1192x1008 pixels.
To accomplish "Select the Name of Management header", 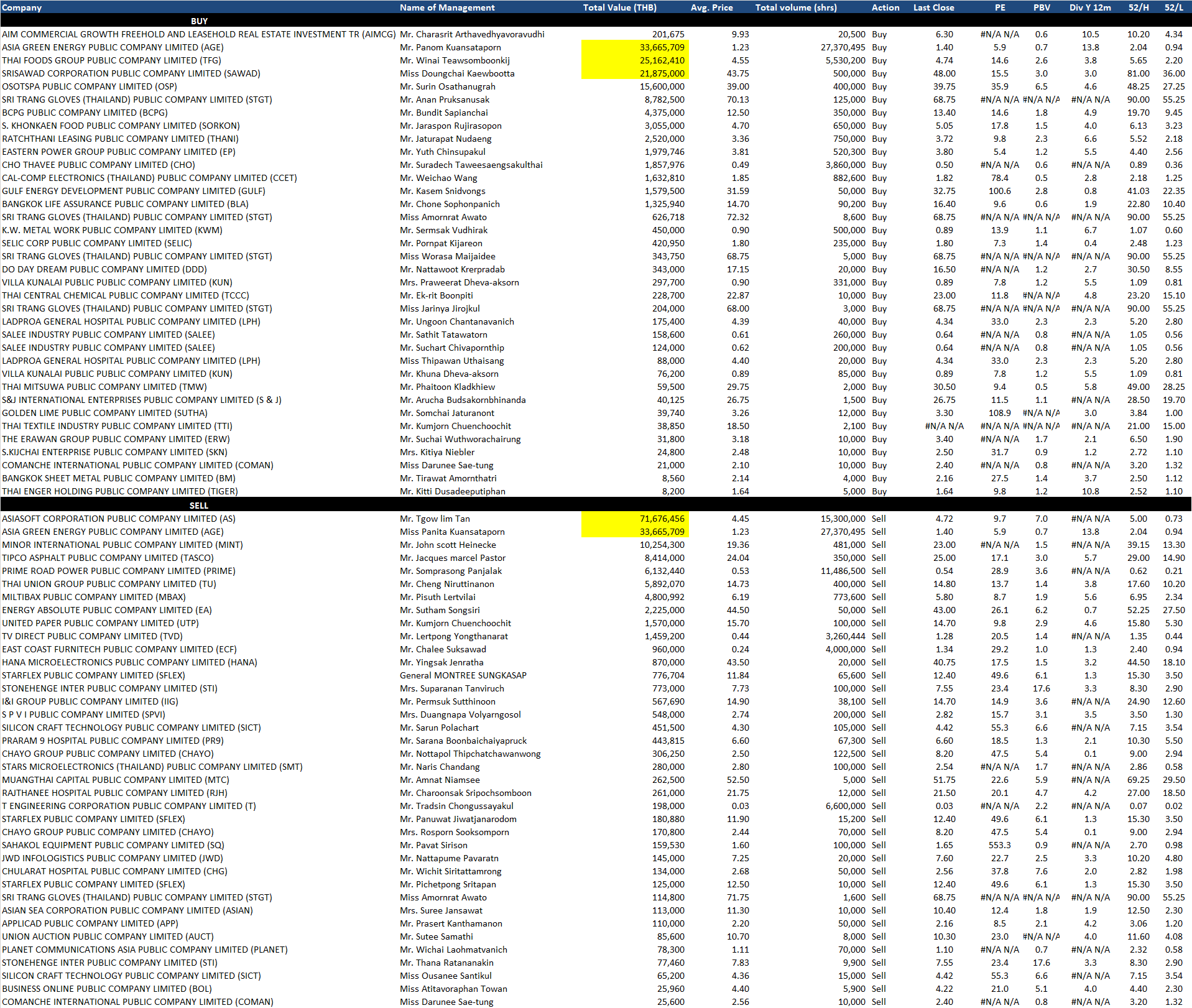I will pyautogui.click(x=447, y=7).
